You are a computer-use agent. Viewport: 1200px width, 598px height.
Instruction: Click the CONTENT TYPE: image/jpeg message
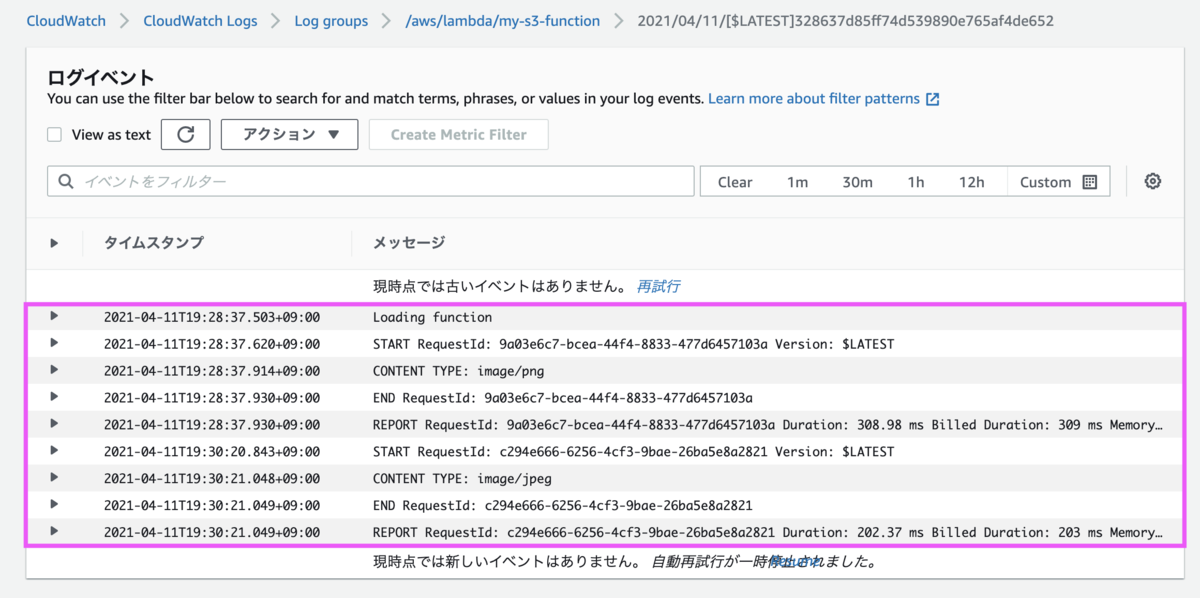coord(460,478)
